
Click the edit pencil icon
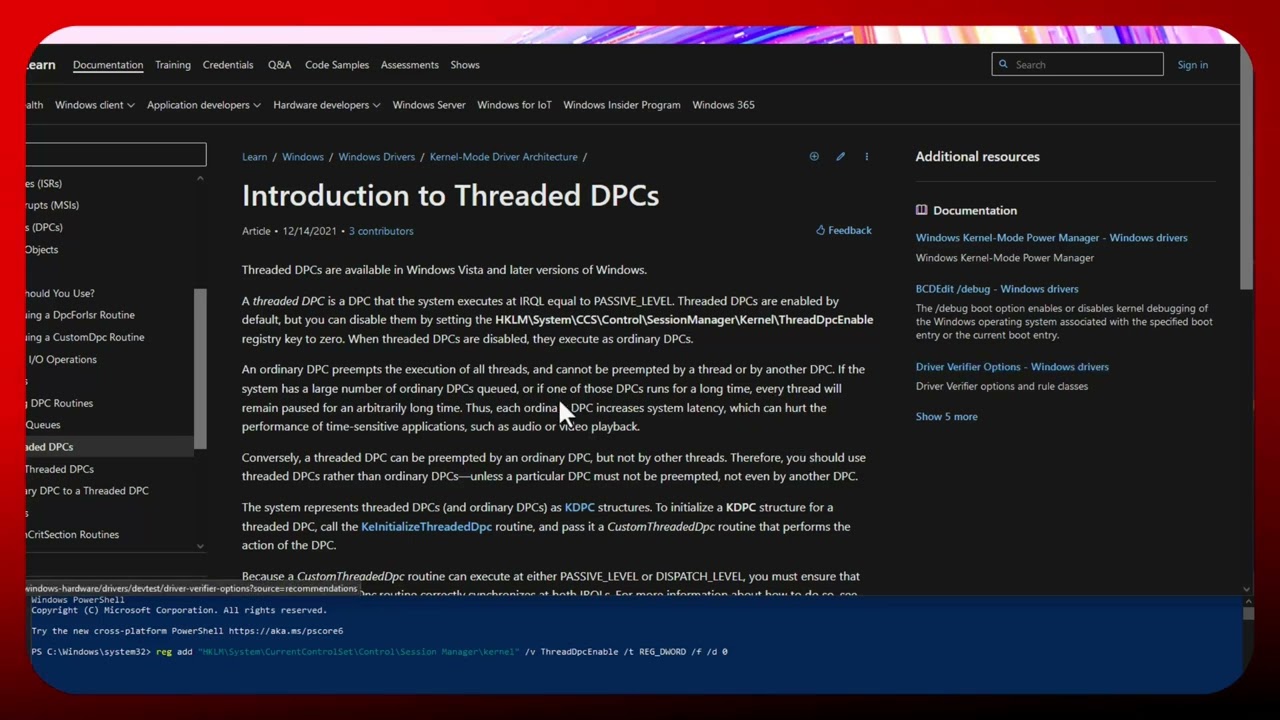click(840, 156)
